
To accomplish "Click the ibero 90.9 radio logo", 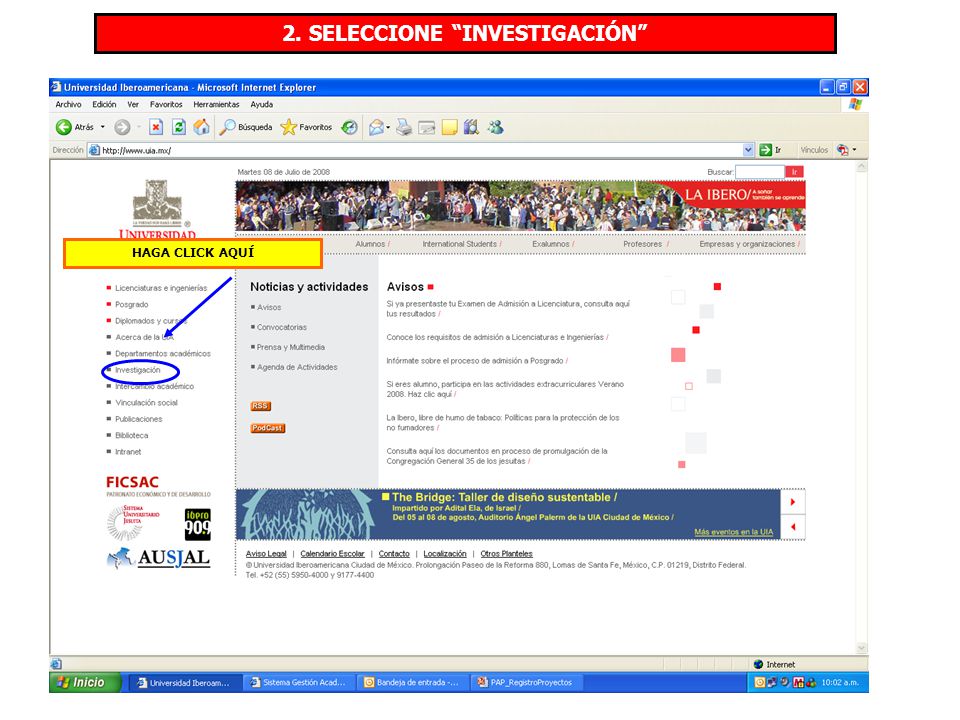I will pos(198,524).
